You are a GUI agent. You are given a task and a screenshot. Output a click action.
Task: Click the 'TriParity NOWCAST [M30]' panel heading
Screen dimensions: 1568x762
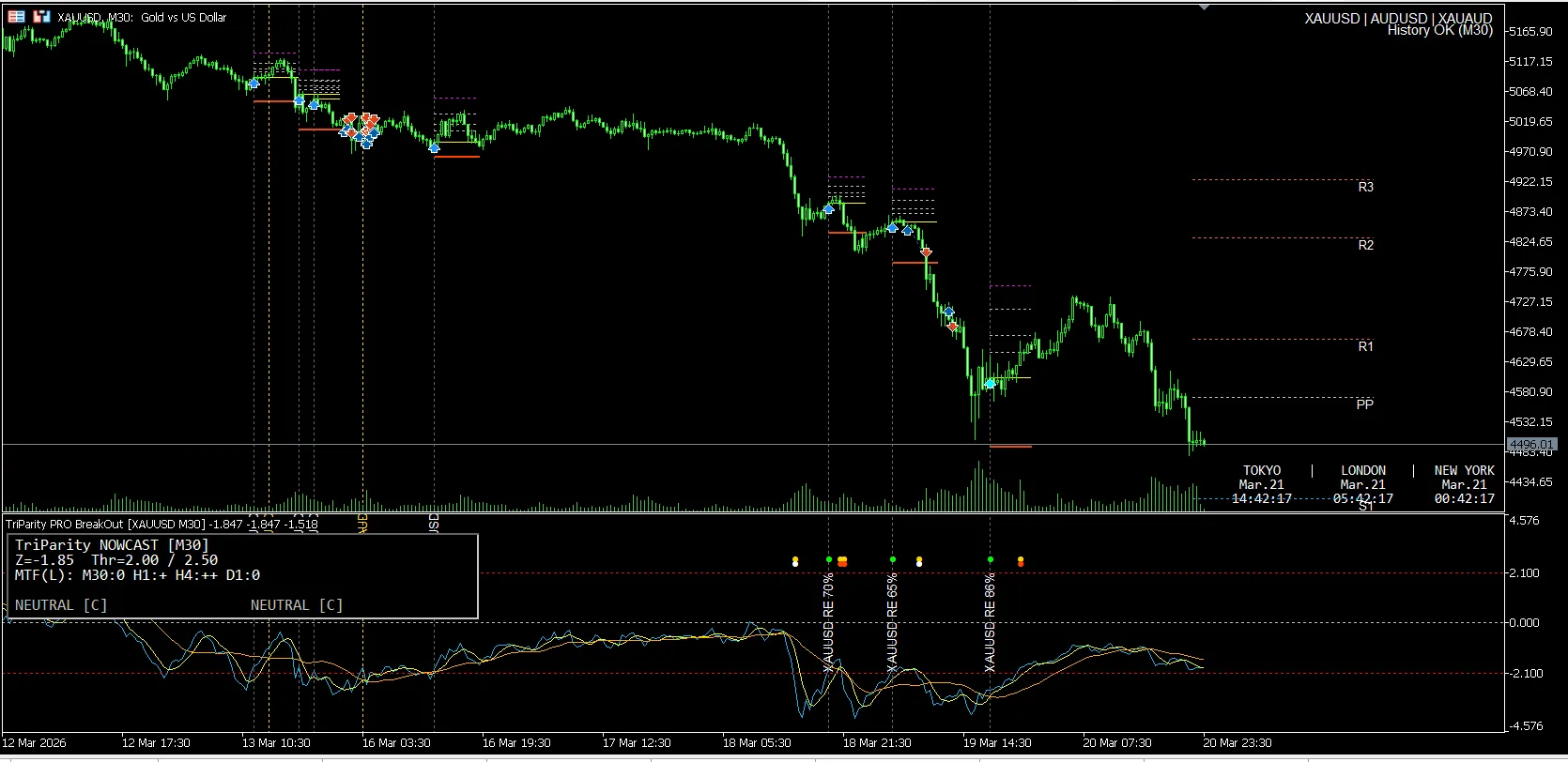(x=112, y=545)
